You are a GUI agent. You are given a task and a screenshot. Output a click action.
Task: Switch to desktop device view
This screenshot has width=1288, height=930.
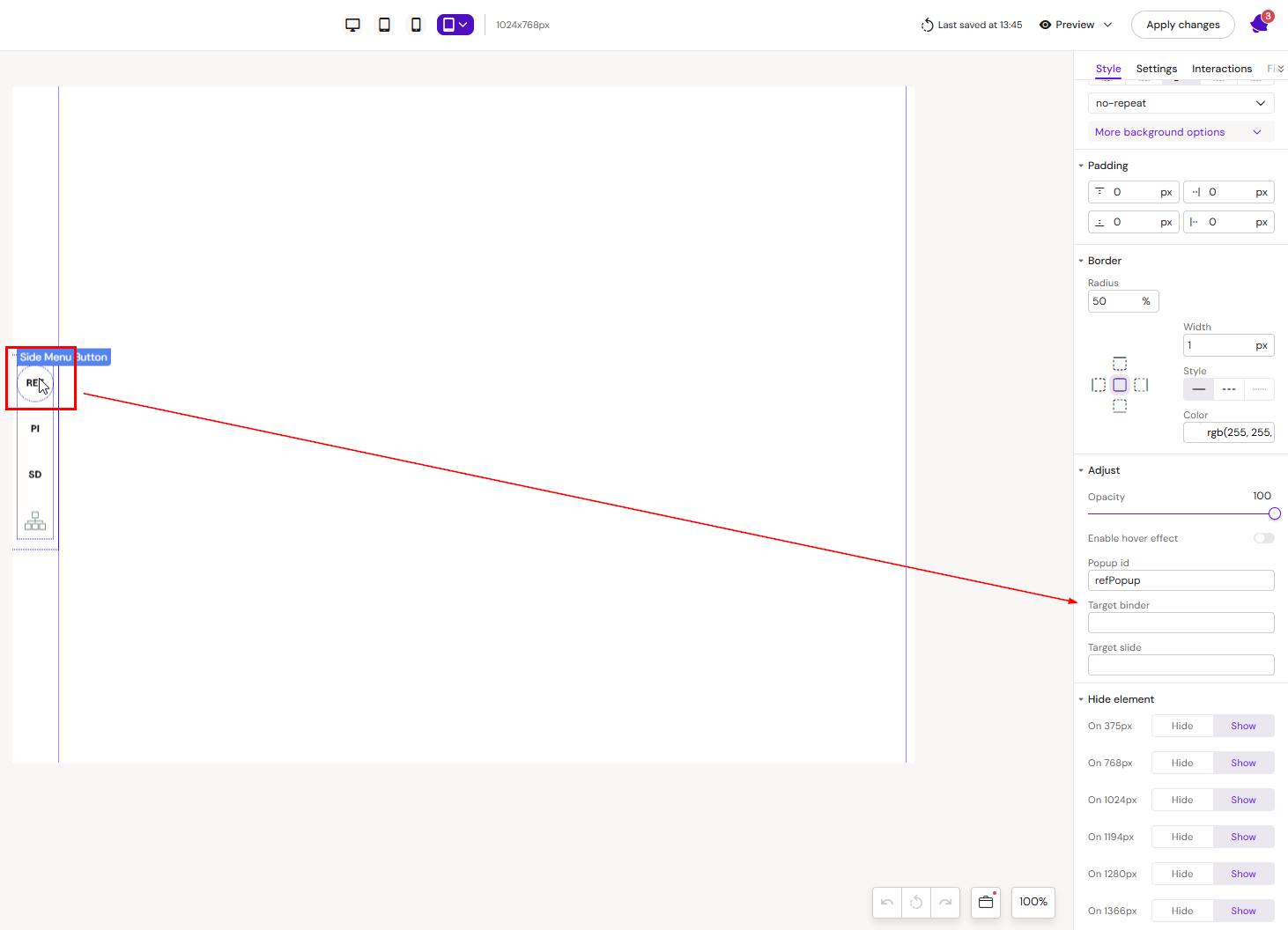tap(352, 25)
